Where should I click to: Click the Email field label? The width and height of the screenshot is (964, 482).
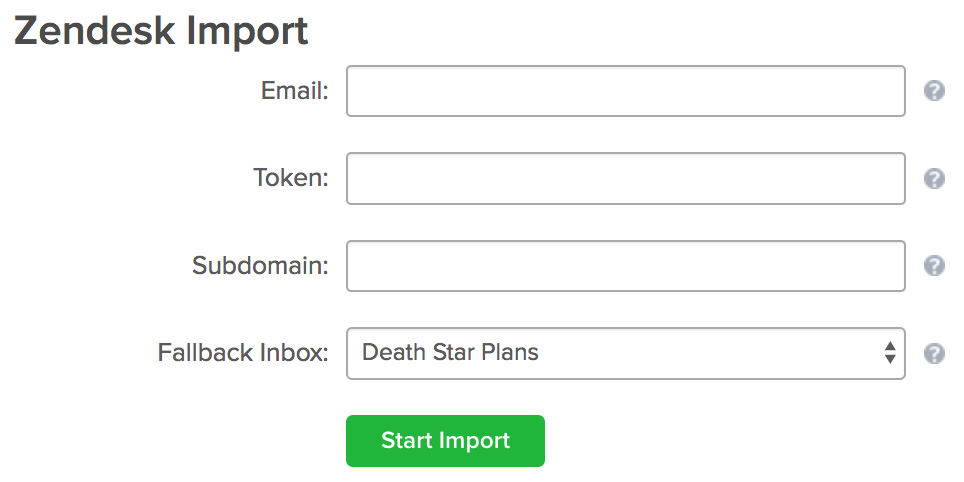point(294,91)
